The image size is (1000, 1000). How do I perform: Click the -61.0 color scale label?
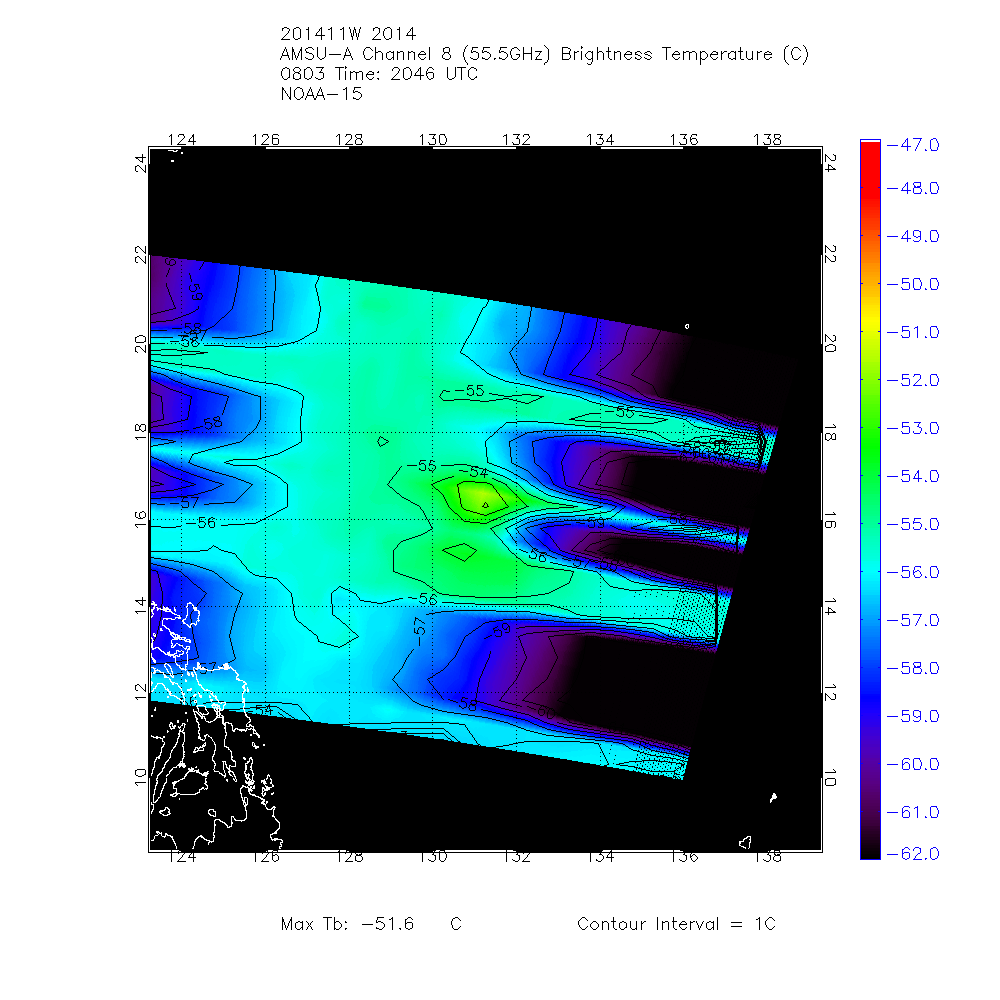913,812
